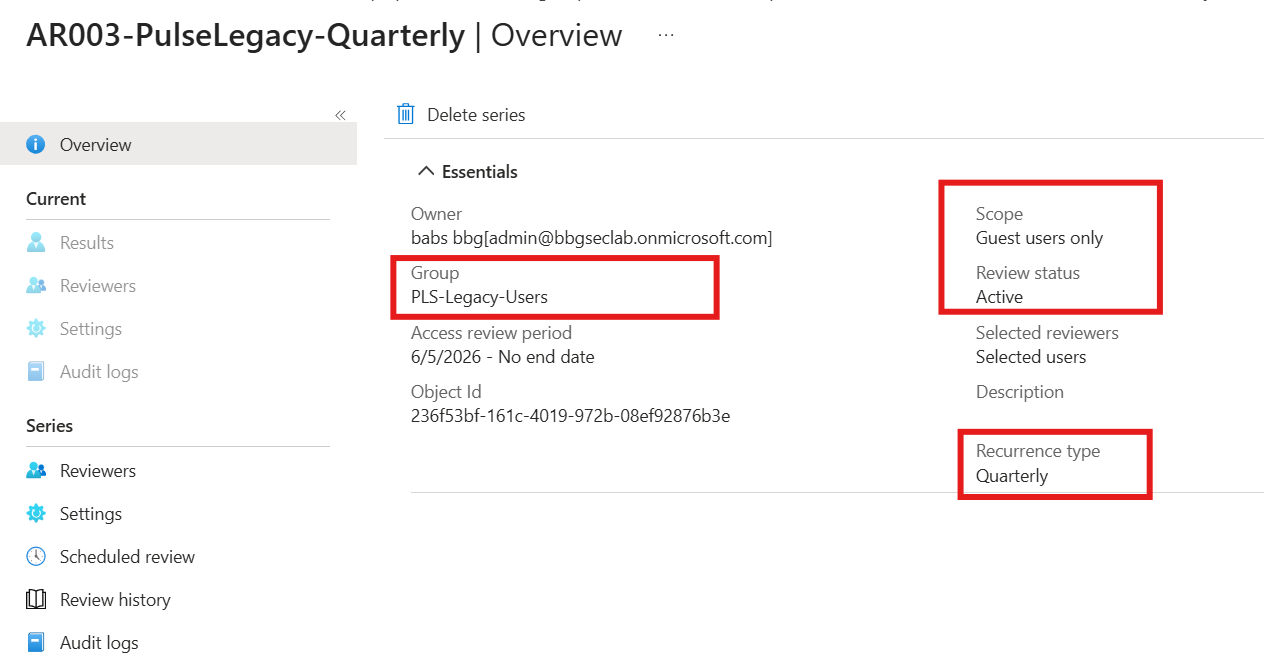The height and width of the screenshot is (672, 1264).
Task: Collapse the sidebar with double chevron
Action: [340, 115]
